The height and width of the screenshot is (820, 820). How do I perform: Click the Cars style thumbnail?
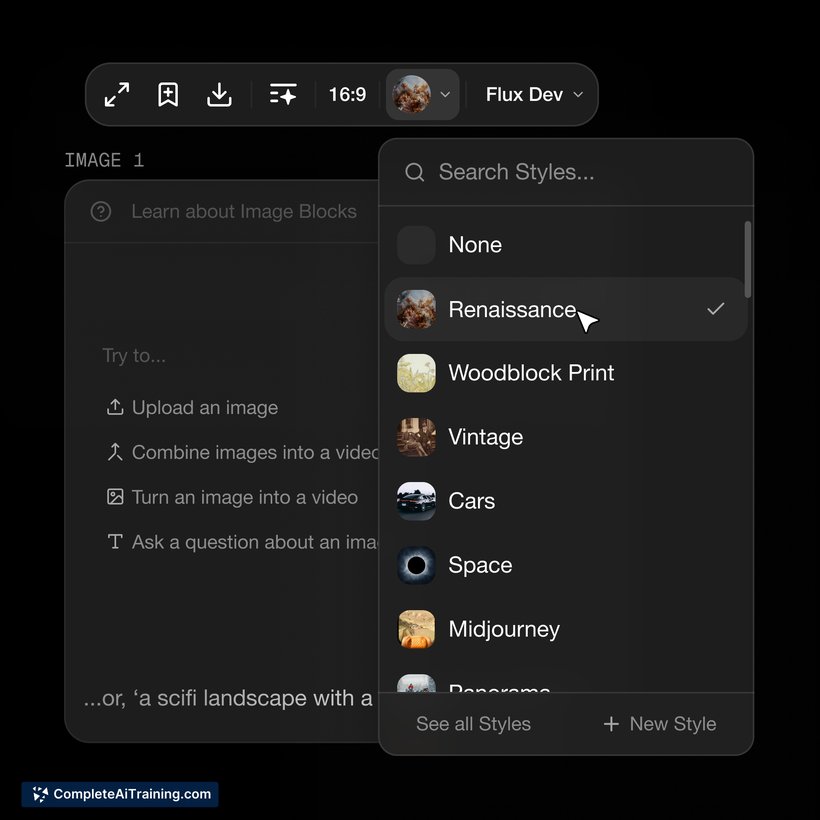click(416, 501)
